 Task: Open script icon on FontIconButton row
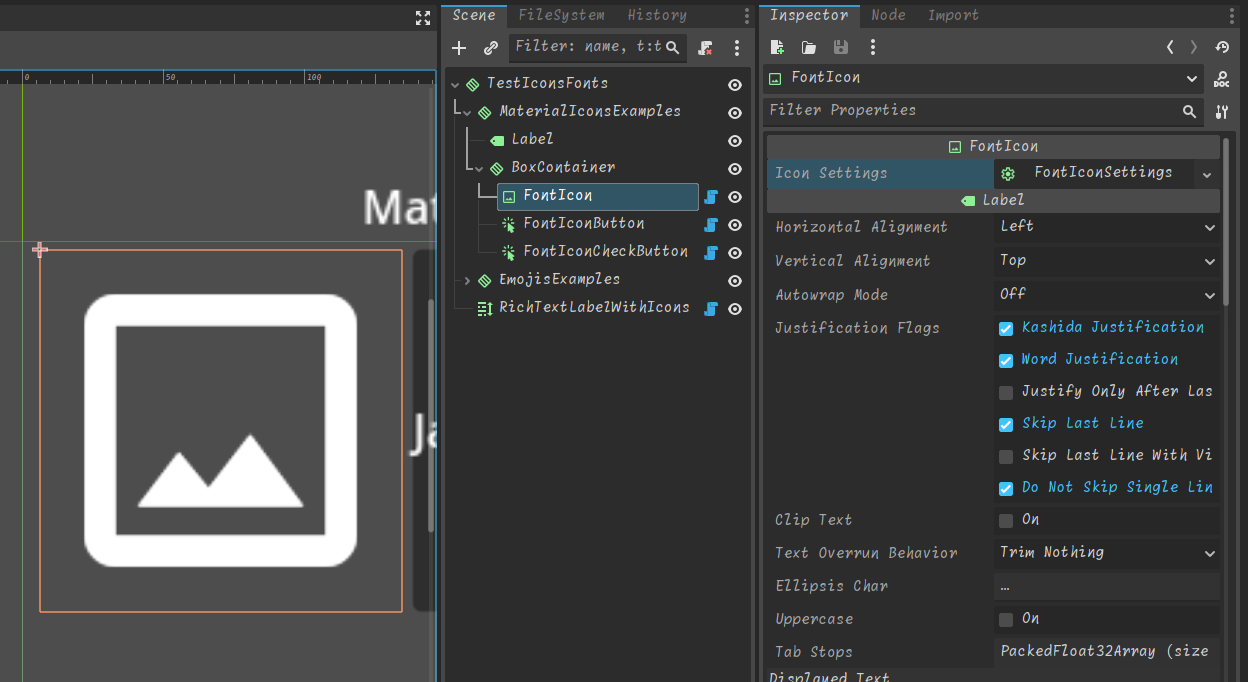click(711, 225)
